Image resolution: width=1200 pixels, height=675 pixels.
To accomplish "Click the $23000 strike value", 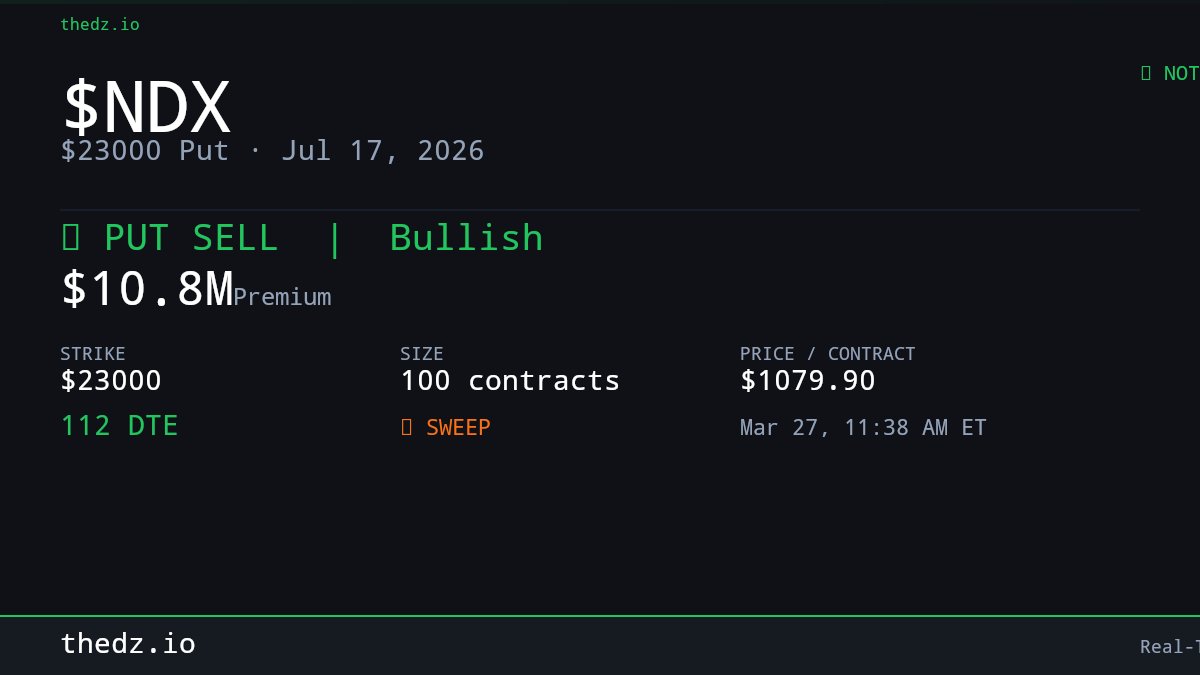I will click(x=111, y=381).
